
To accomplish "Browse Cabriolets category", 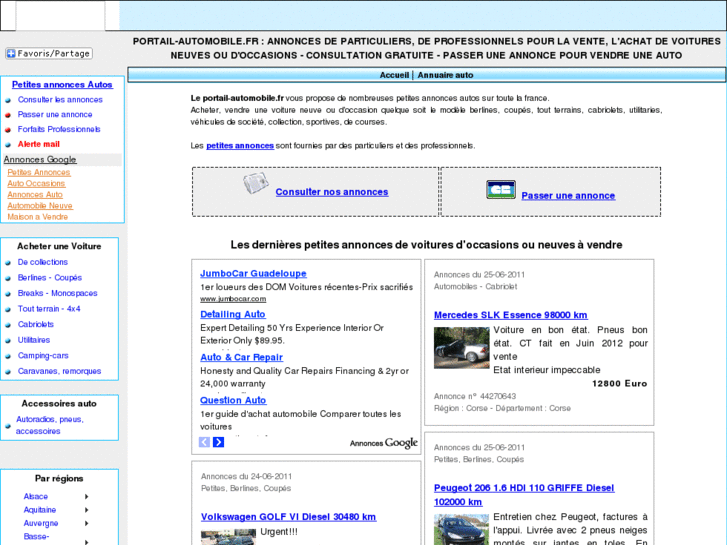I will [36, 325].
